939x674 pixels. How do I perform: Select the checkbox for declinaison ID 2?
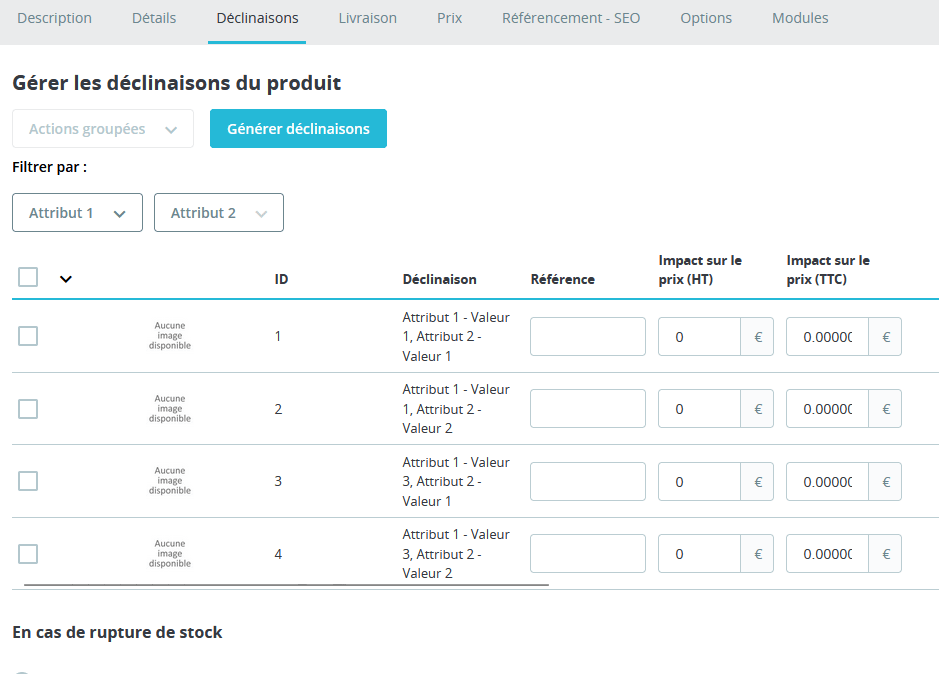(28, 409)
